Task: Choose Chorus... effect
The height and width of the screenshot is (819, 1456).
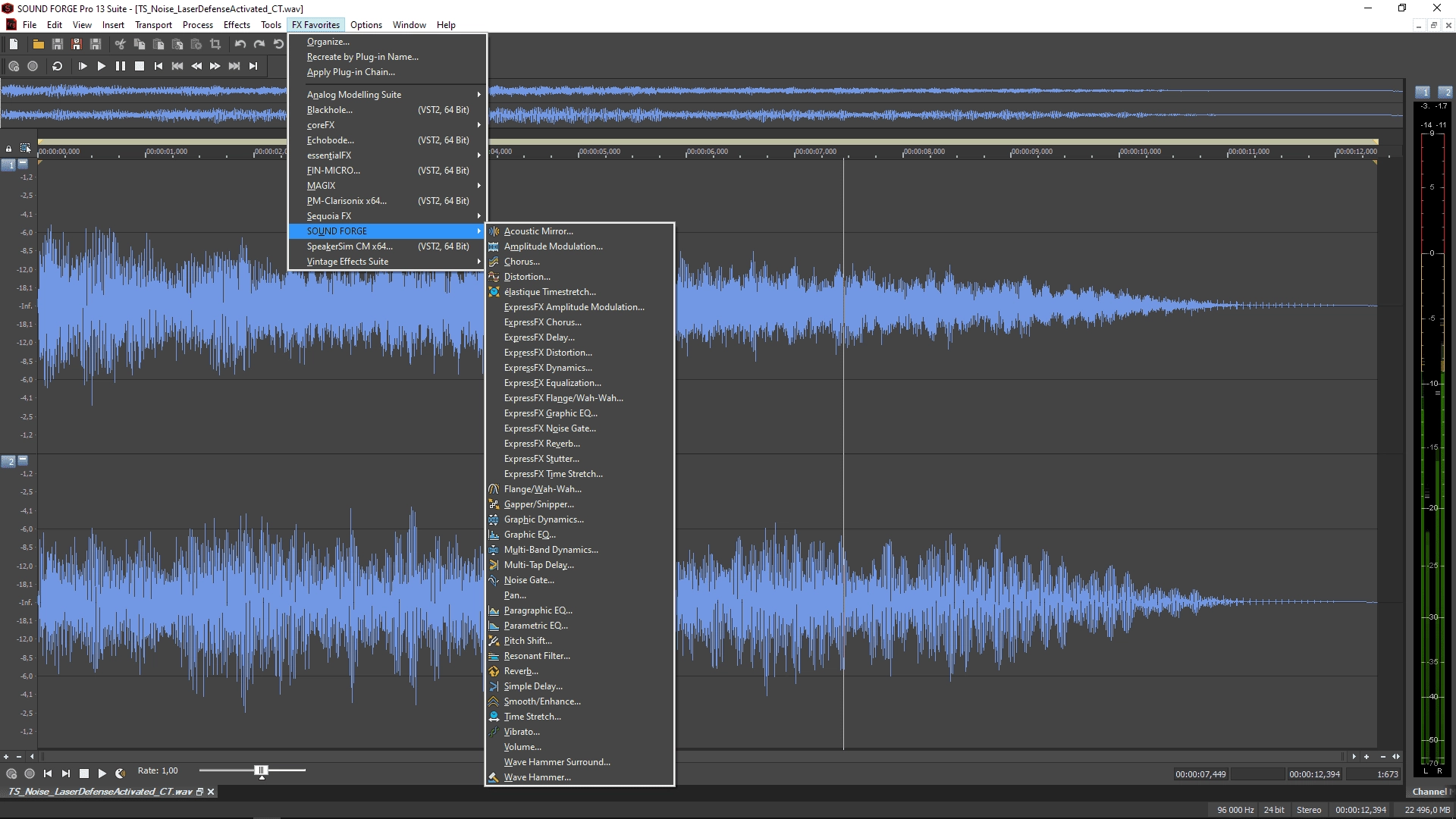Action: click(579, 262)
